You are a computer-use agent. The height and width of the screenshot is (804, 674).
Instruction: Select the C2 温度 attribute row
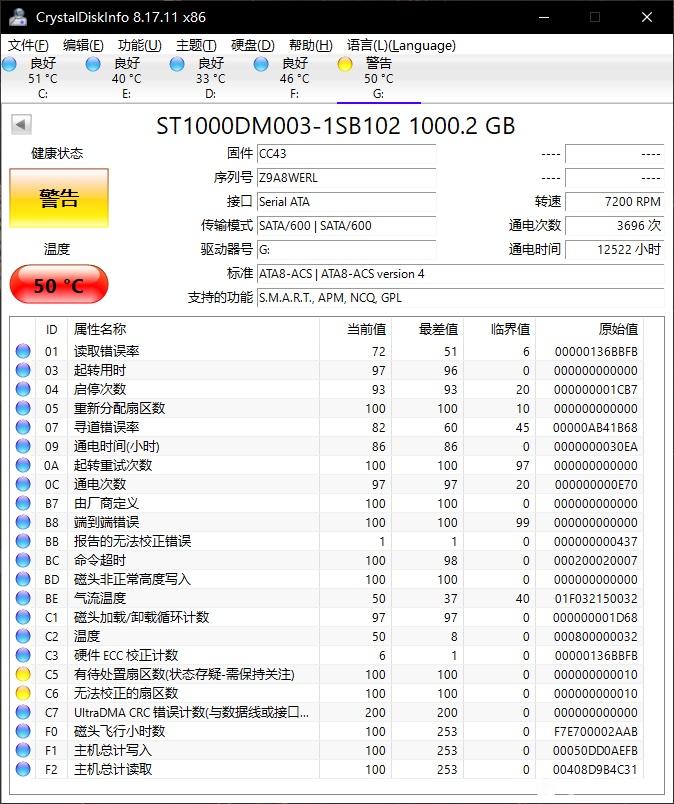point(327,636)
